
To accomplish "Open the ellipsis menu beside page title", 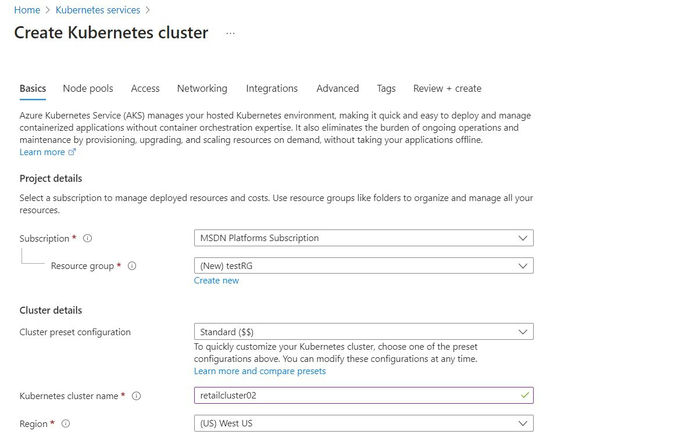I will [x=230, y=33].
